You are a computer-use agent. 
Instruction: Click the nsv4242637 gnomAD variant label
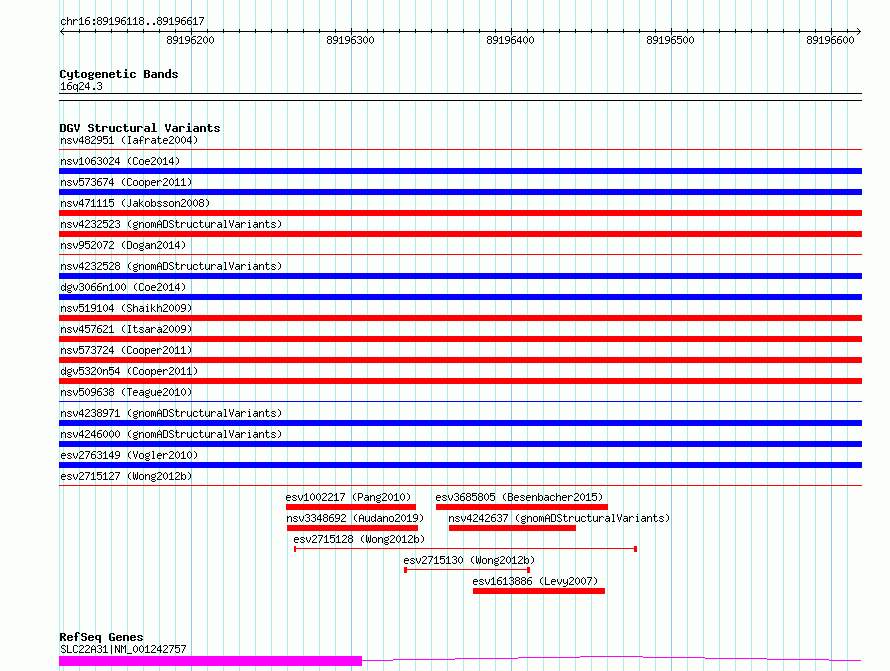[x=559, y=518]
